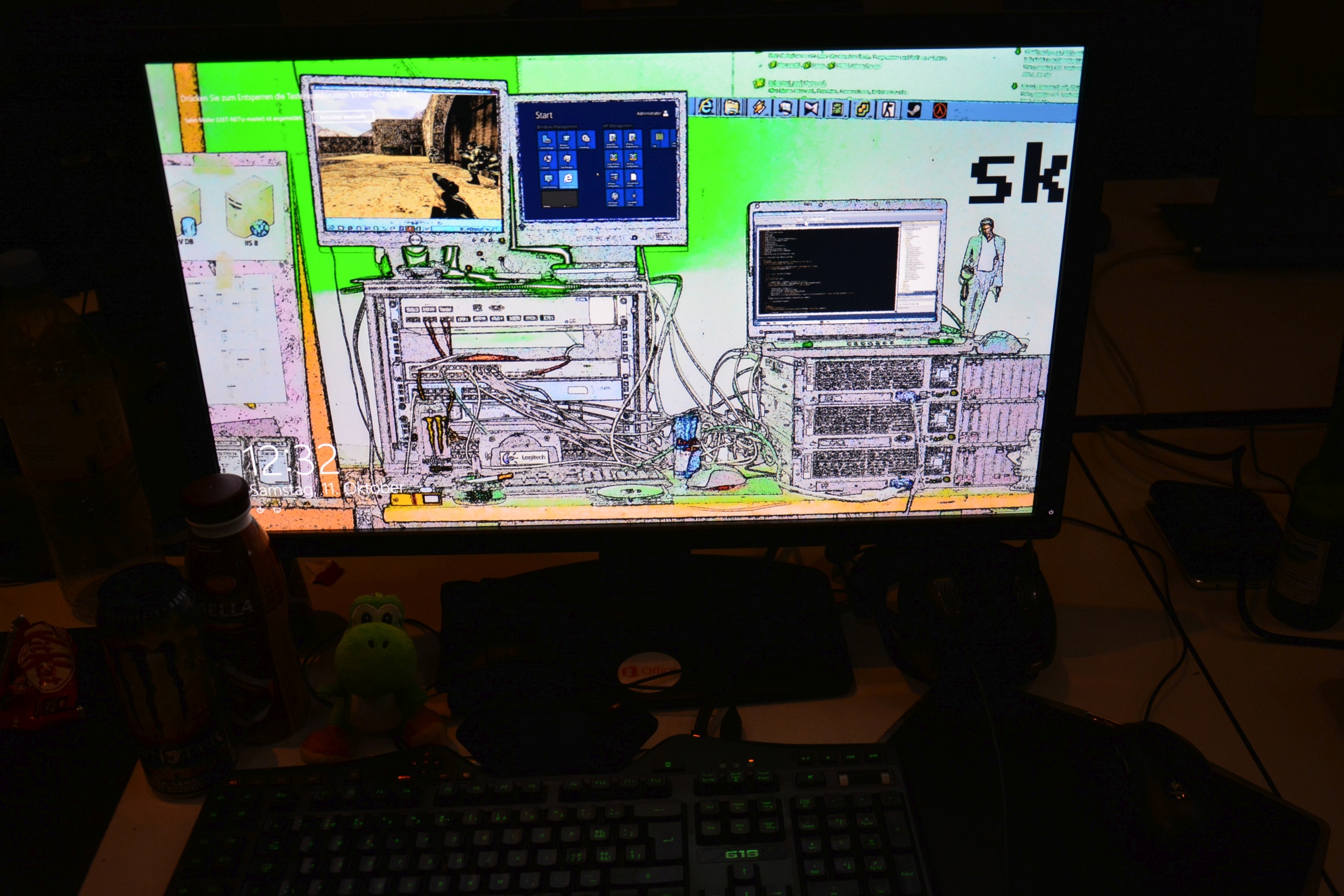
Task: Click the HP logo tile on Start screen
Action: pos(614,196)
